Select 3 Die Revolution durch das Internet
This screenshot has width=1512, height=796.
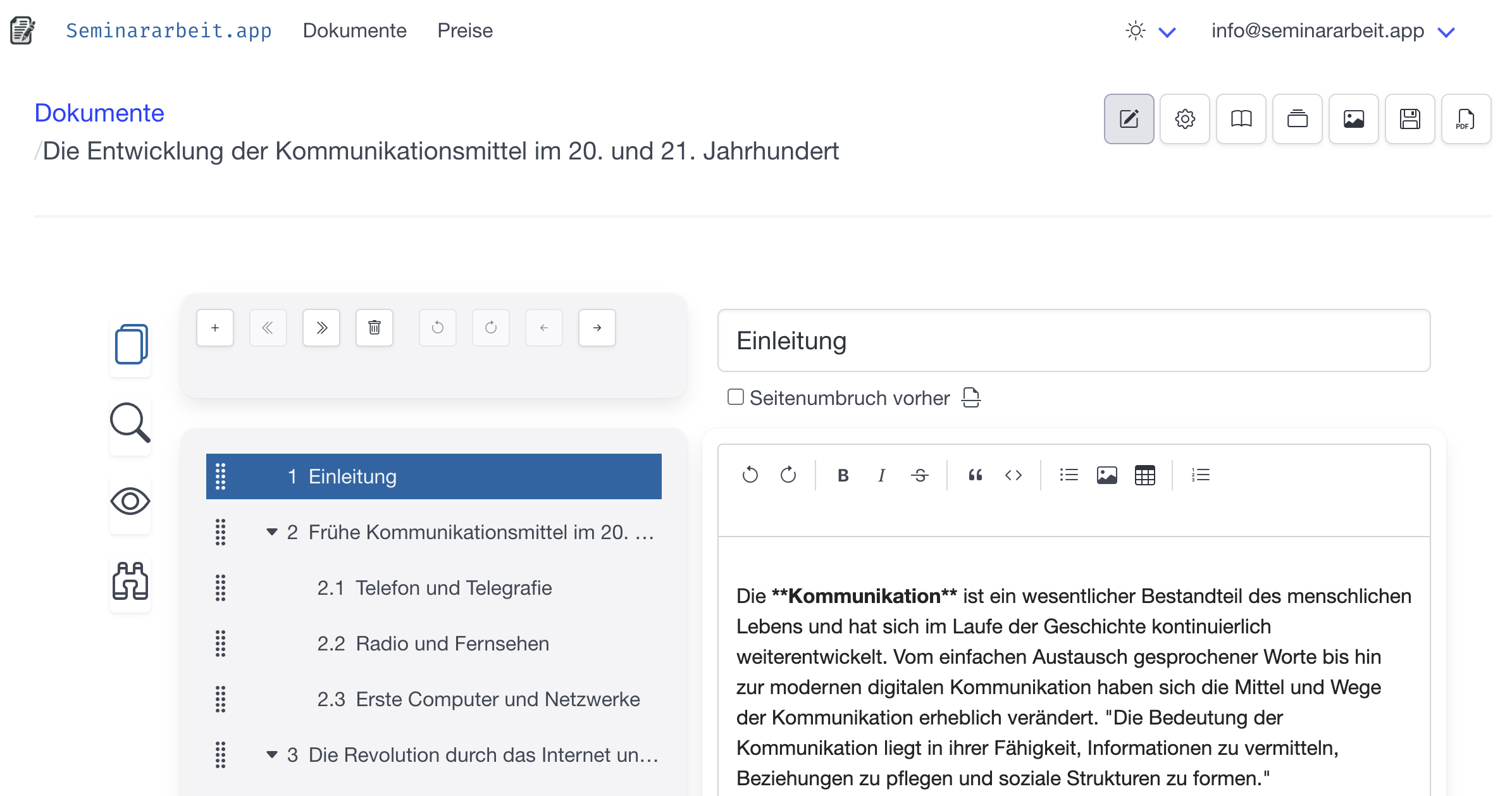pos(434,755)
